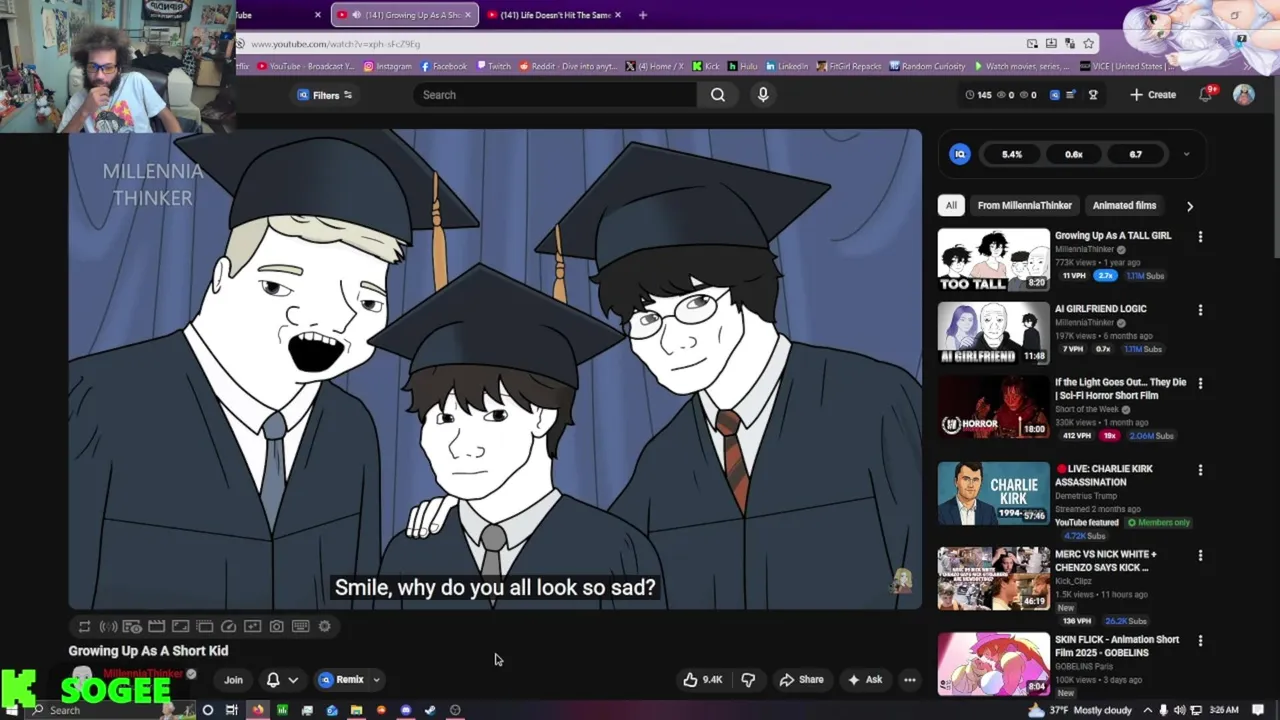Click the speedometer playback speed icon
Screen dimensions: 1280x720
click(x=228, y=626)
